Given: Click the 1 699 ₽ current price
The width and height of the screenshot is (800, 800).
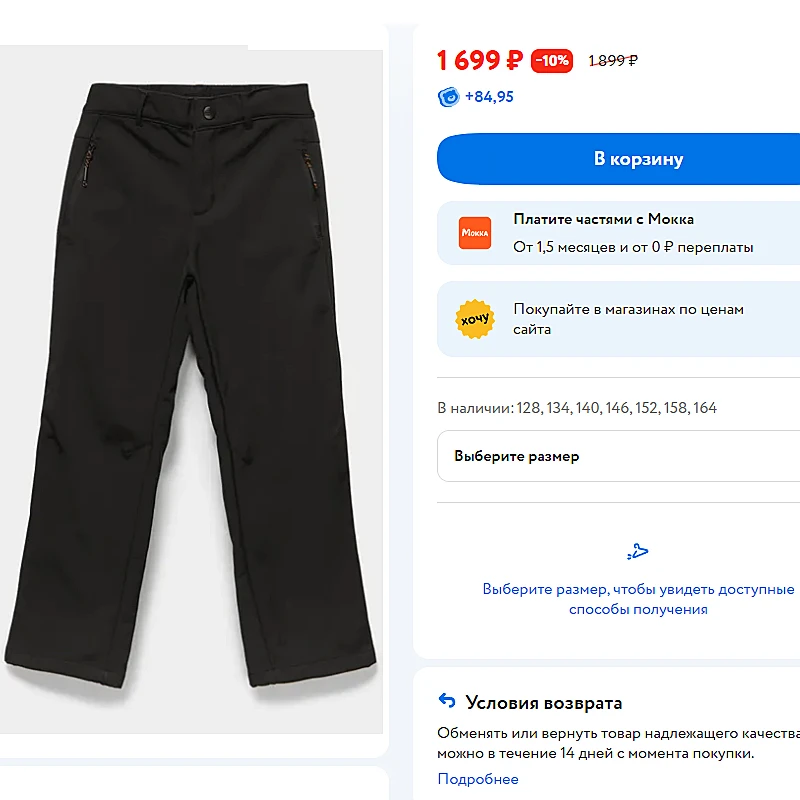Looking at the screenshot, I should point(480,61).
